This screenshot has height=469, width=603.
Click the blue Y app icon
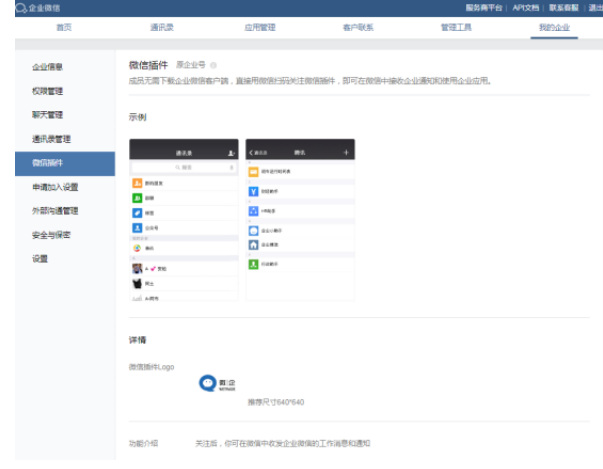click(253, 191)
